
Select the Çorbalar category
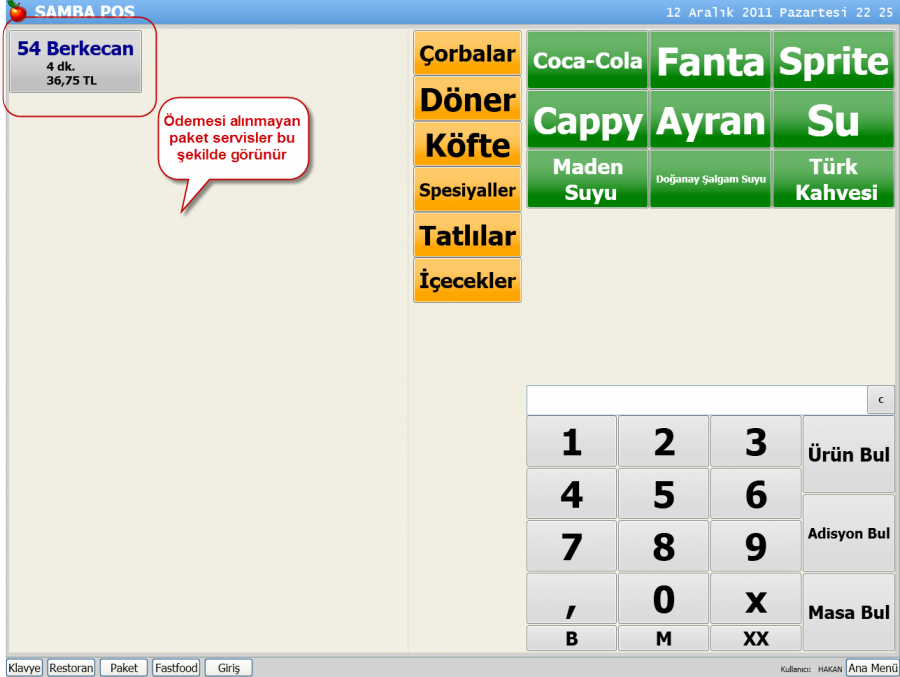467,53
